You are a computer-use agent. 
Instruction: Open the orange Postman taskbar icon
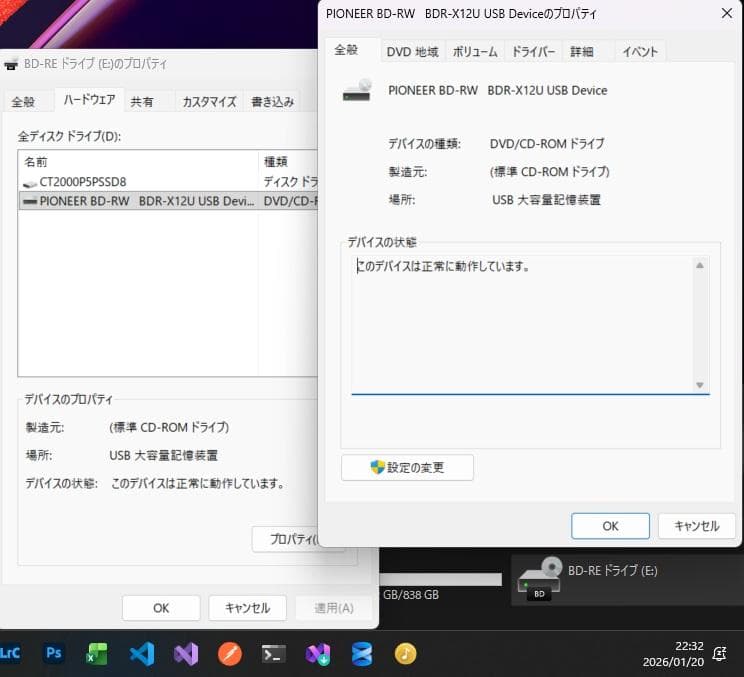click(230, 654)
